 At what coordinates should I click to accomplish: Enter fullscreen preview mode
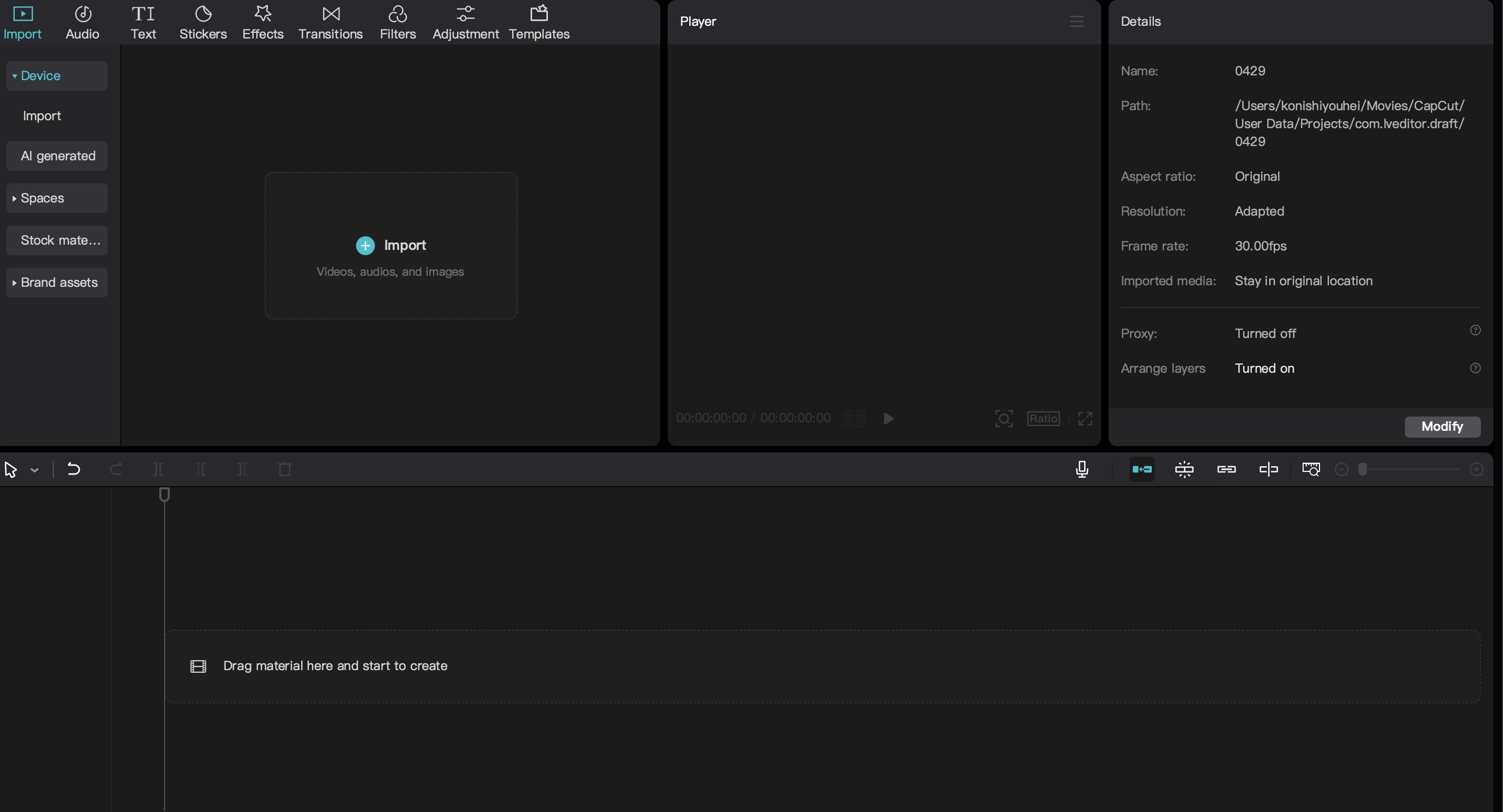click(x=1085, y=418)
